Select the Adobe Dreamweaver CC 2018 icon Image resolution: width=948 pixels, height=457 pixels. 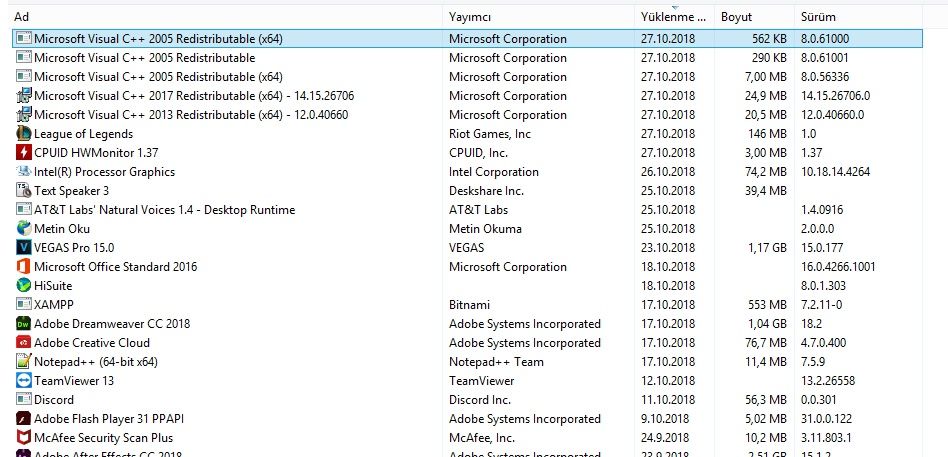pyautogui.click(x=24, y=324)
